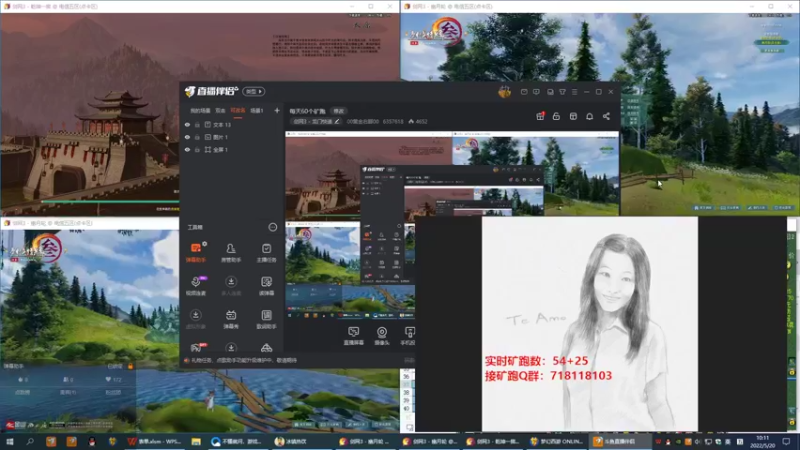
Task: Open the 视频连麦 tool with purple badge
Action: [195, 286]
